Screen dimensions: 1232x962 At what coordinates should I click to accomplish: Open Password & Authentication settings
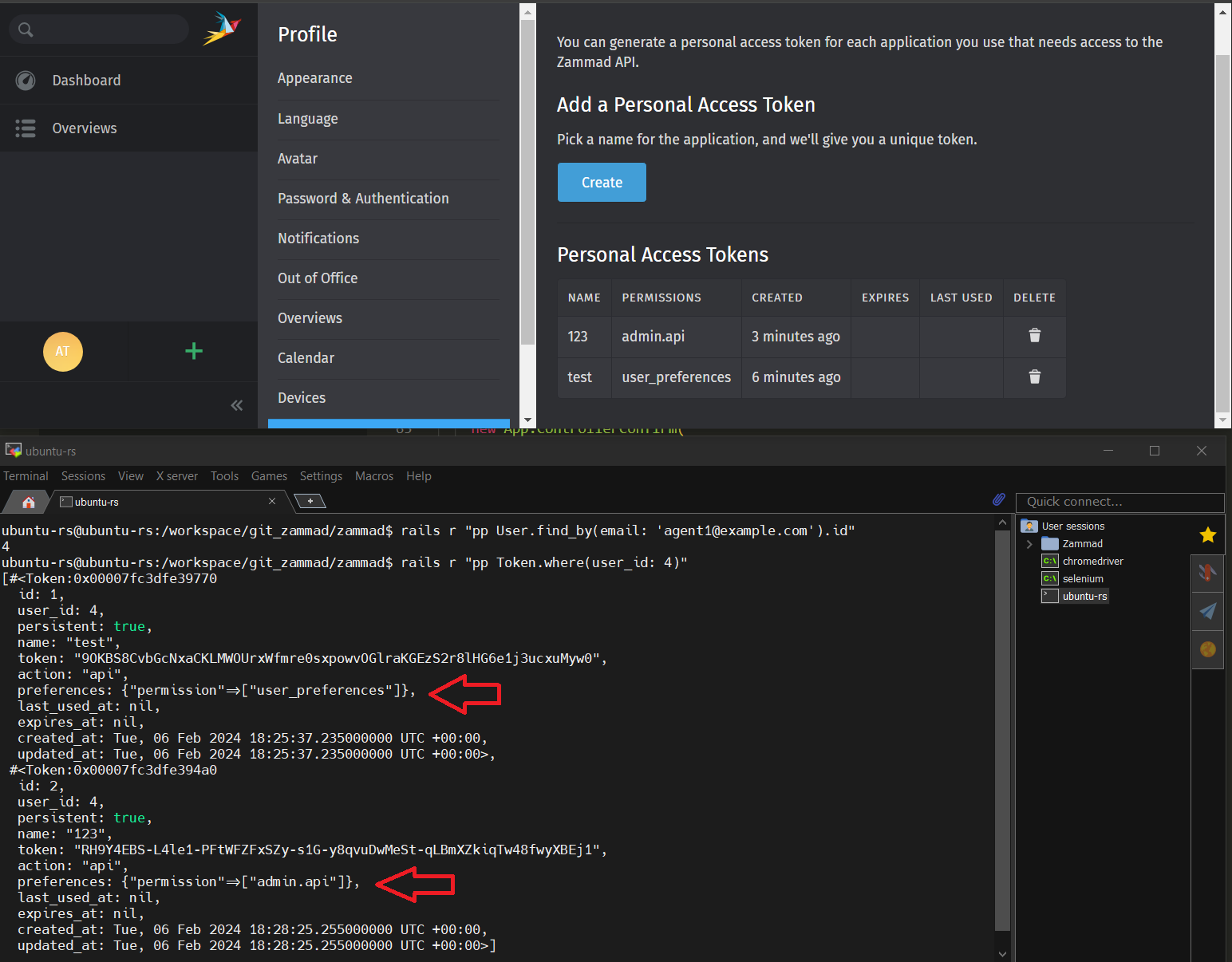click(363, 199)
